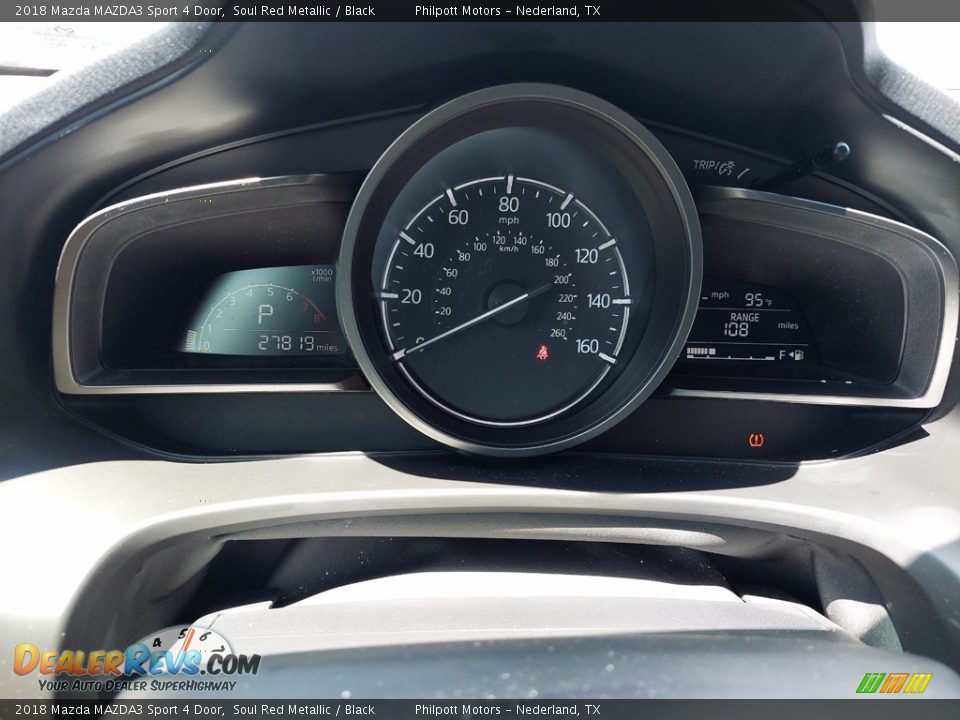Click the fuel pump icon
960x720 pixels.
[x=797, y=354]
